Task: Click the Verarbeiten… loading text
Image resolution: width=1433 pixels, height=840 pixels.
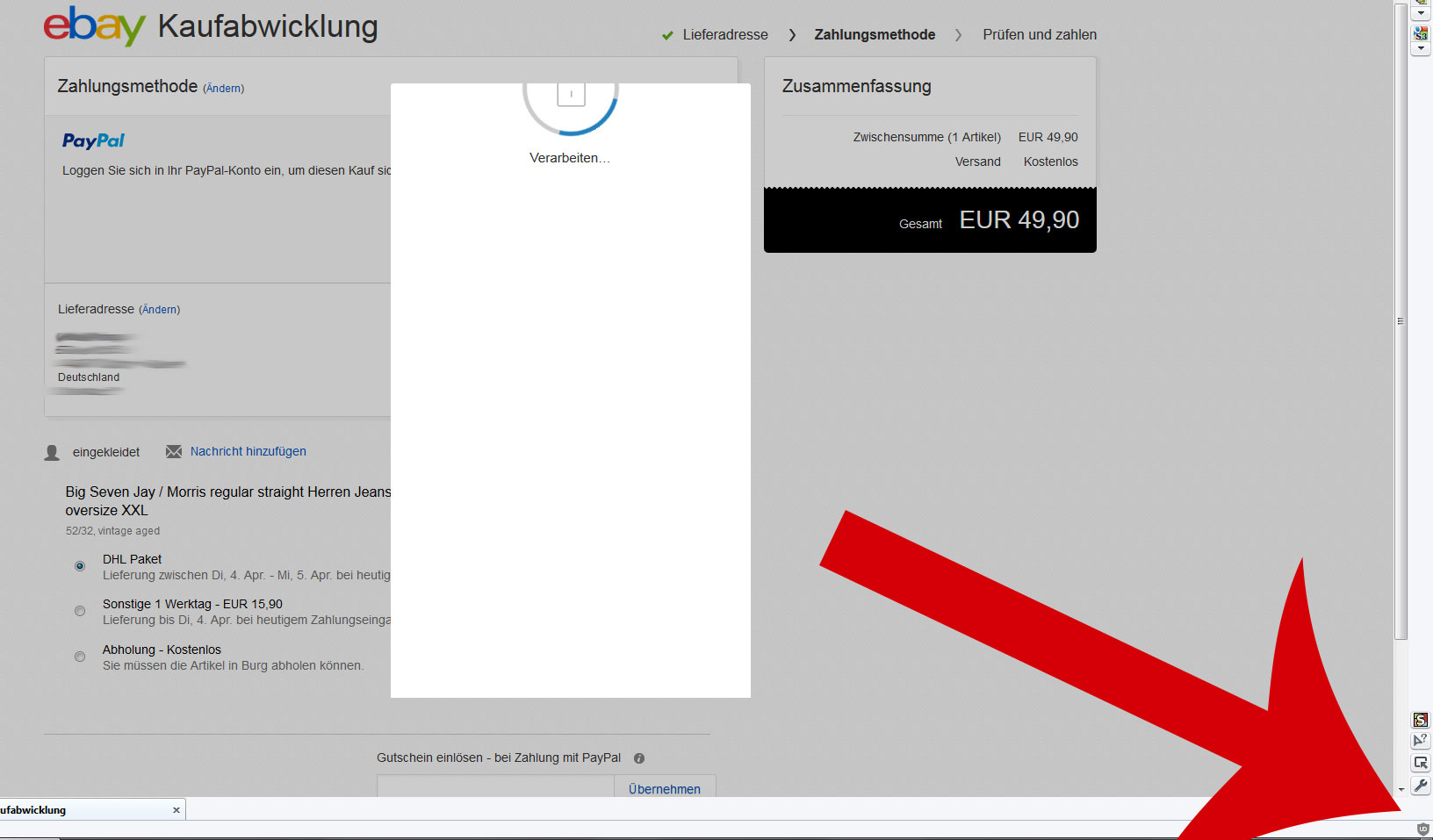Action: 570,158
